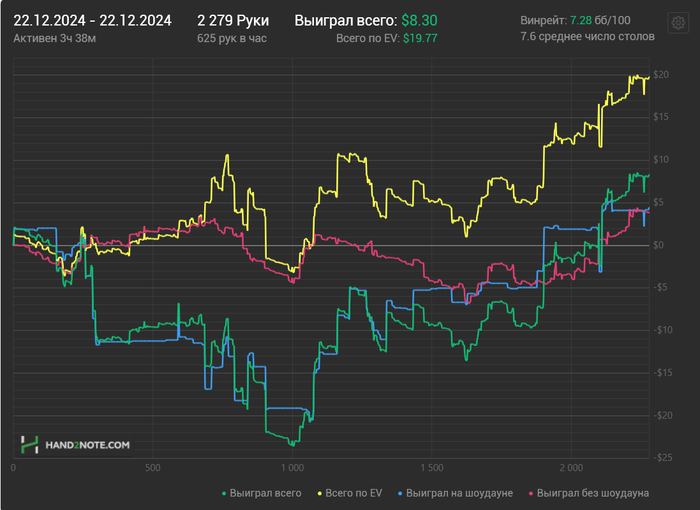Click the '2 279 Руки' hands count

[x=233, y=21]
